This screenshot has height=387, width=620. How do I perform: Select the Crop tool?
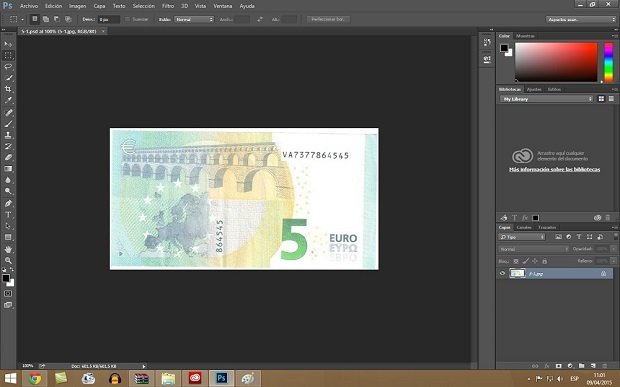(x=8, y=89)
